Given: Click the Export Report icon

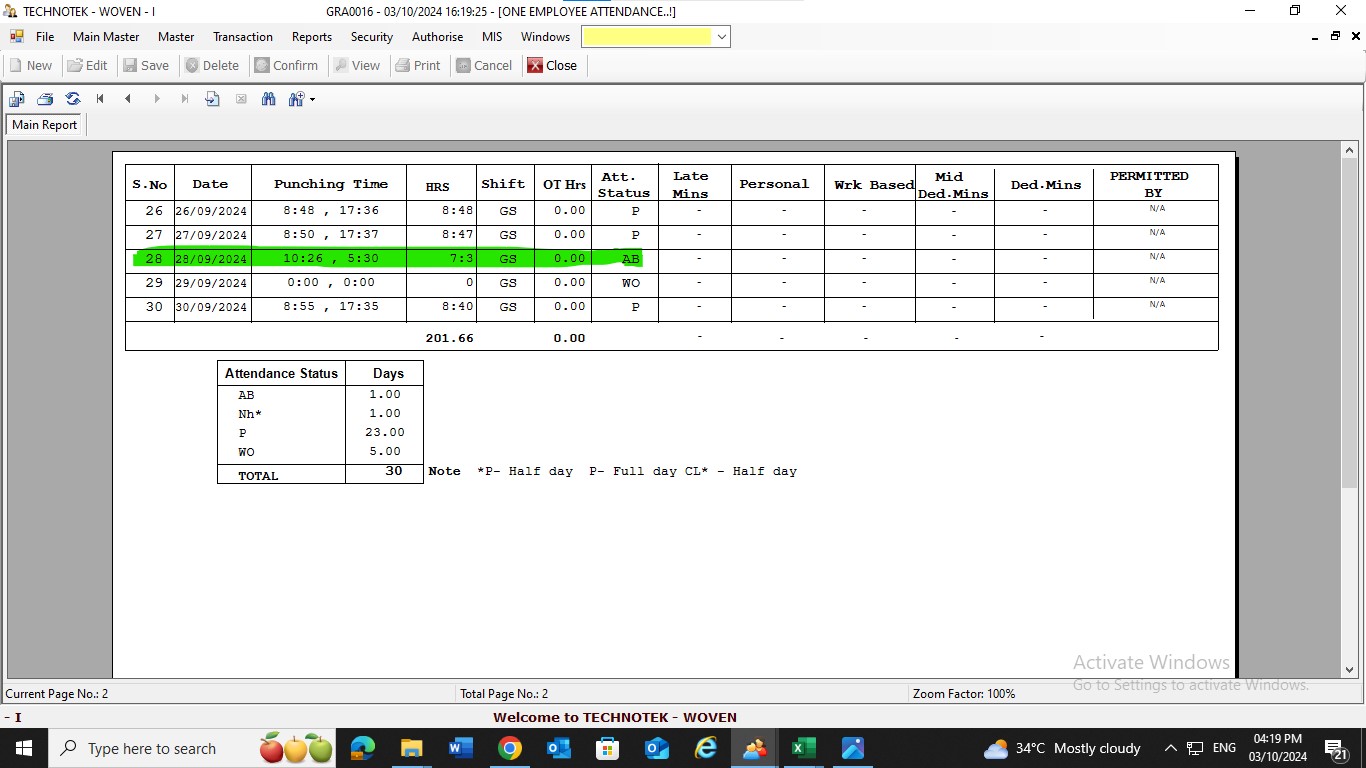Looking at the screenshot, I should pyautogui.click(x=17, y=99).
